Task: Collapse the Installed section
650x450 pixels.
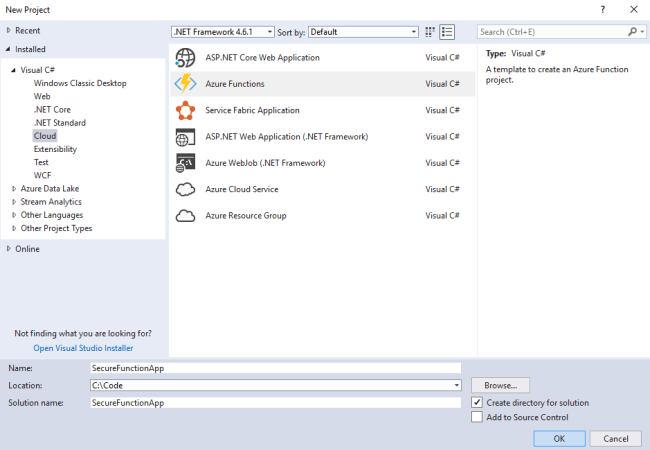Action: 8,49
